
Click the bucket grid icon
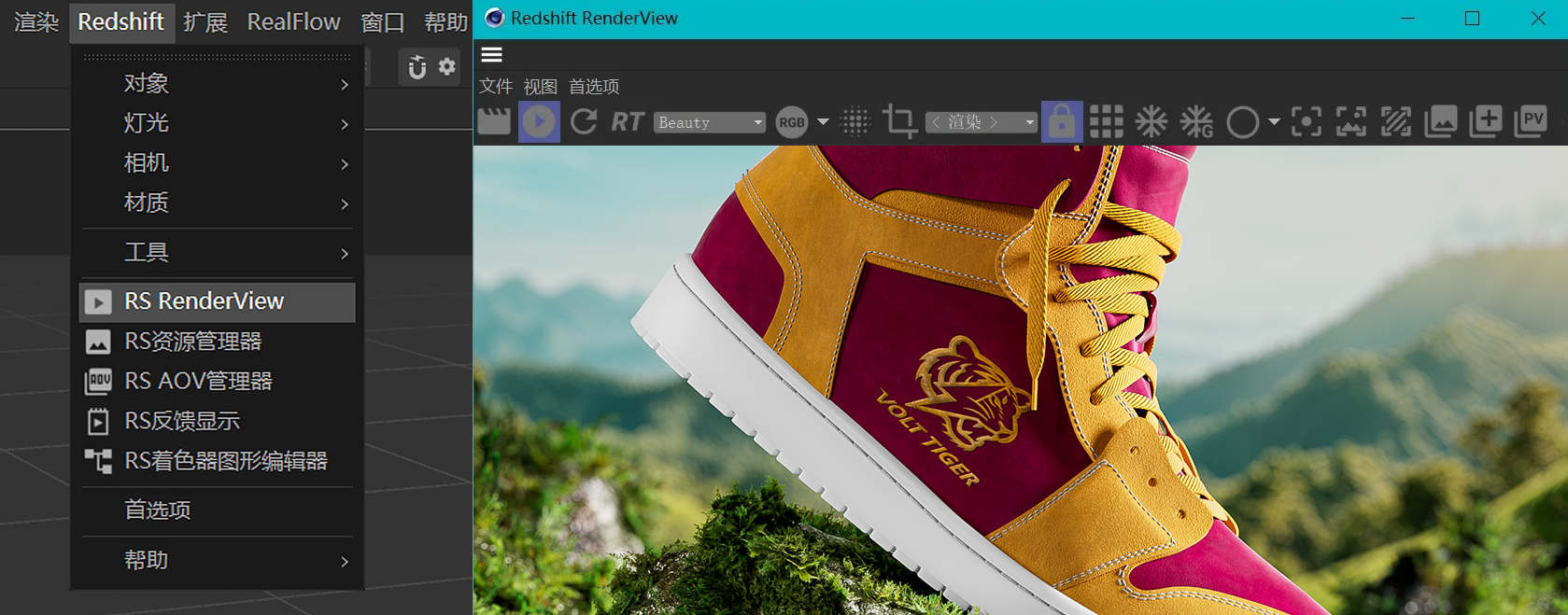click(x=1107, y=121)
